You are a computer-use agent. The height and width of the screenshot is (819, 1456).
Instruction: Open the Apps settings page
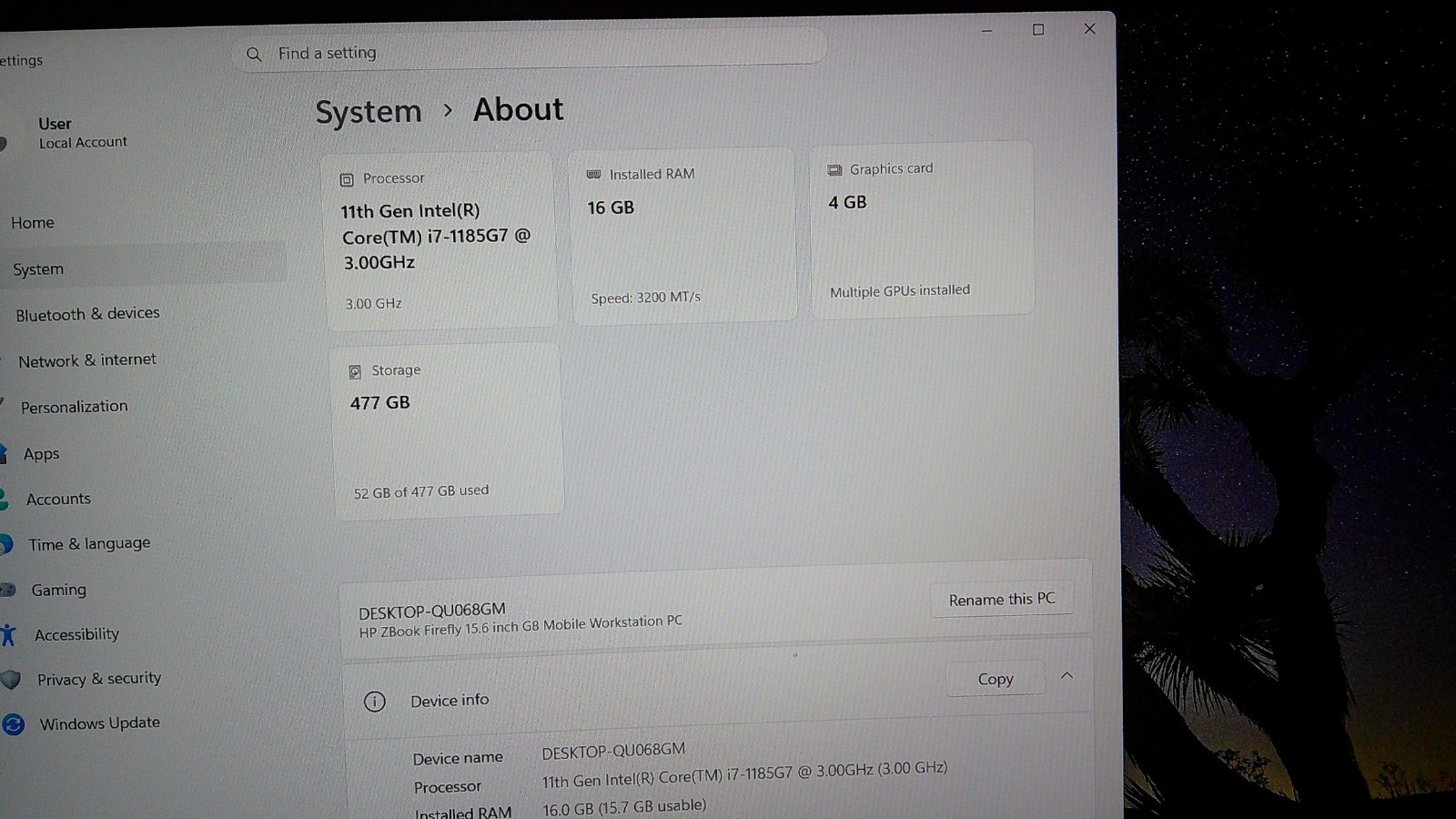pyautogui.click(x=41, y=453)
